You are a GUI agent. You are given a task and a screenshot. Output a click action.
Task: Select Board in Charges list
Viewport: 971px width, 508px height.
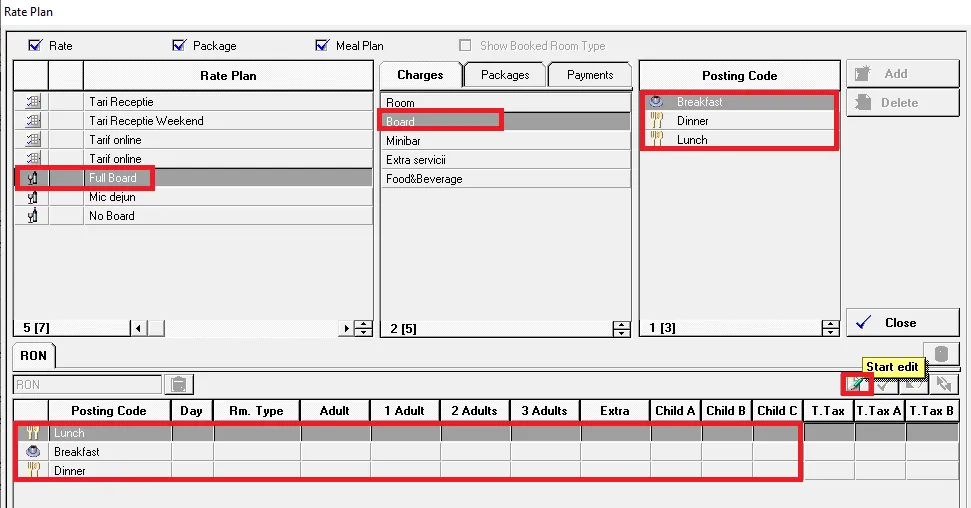point(505,121)
